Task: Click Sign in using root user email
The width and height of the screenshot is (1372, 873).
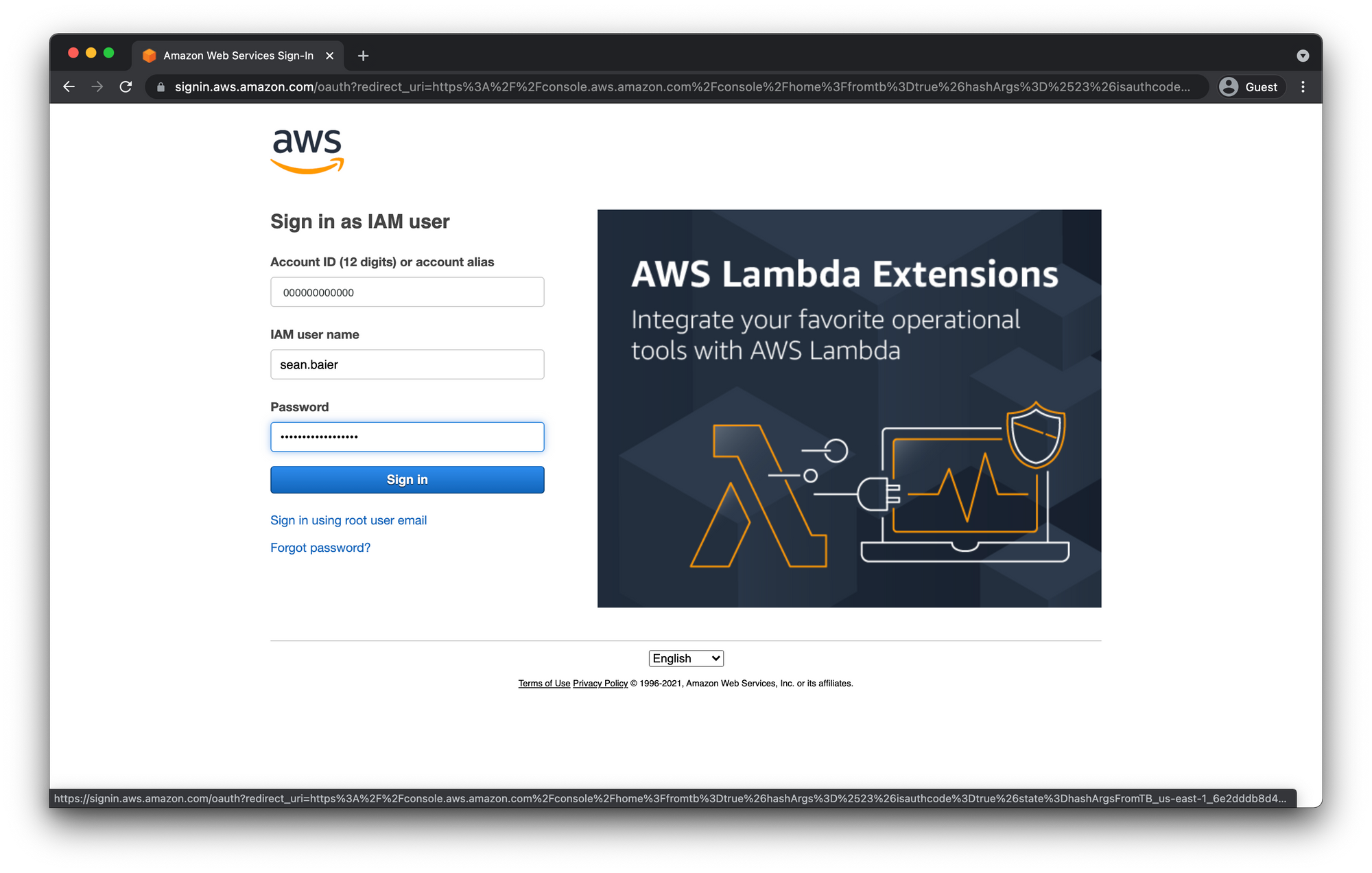Action: (349, 520)
